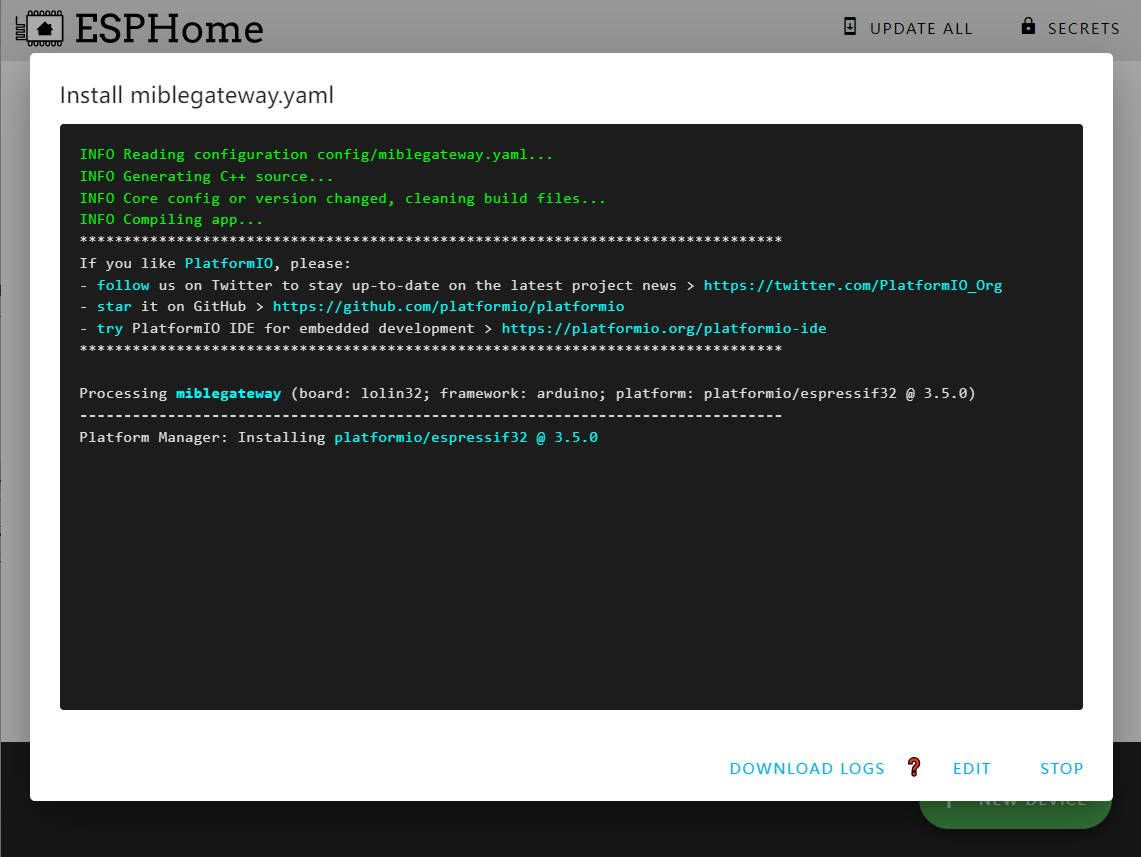Click the word "star" in the GitHub line
The width and height of the screenshot is (1141, 857).
(x=114, y=306)
